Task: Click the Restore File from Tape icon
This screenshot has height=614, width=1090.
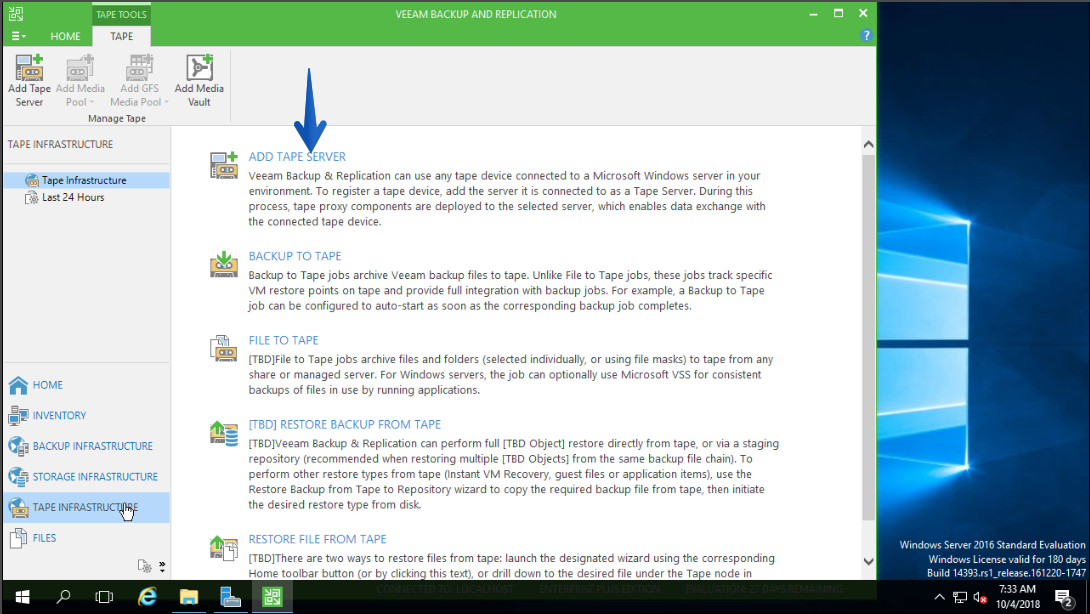Action: [x=224, y=547]
